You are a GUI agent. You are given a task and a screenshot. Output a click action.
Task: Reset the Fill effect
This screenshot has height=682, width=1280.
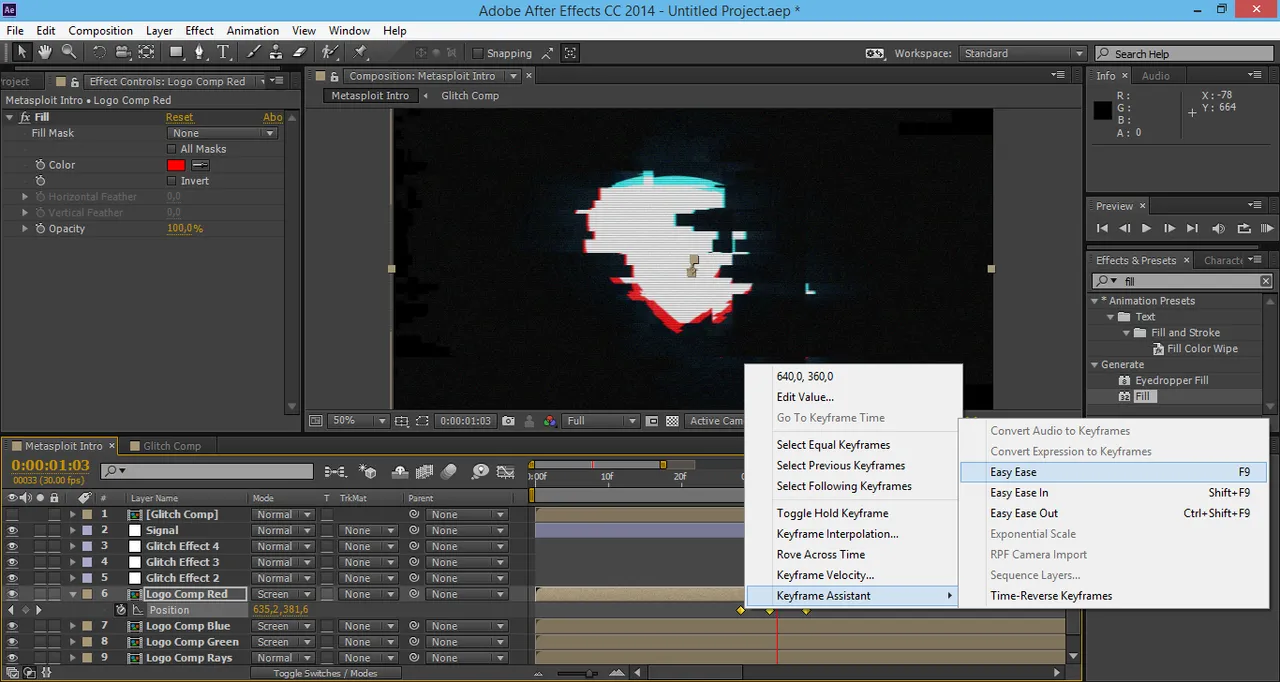pyautogui.click(x=180, y=117)
